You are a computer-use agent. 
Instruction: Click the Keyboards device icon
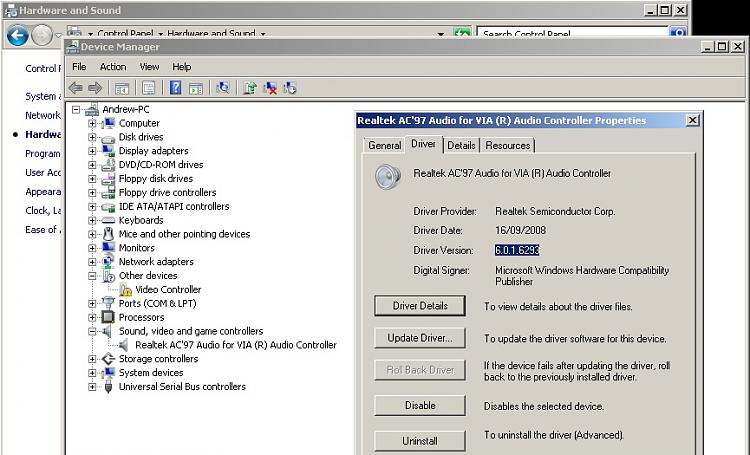(108, 221)
